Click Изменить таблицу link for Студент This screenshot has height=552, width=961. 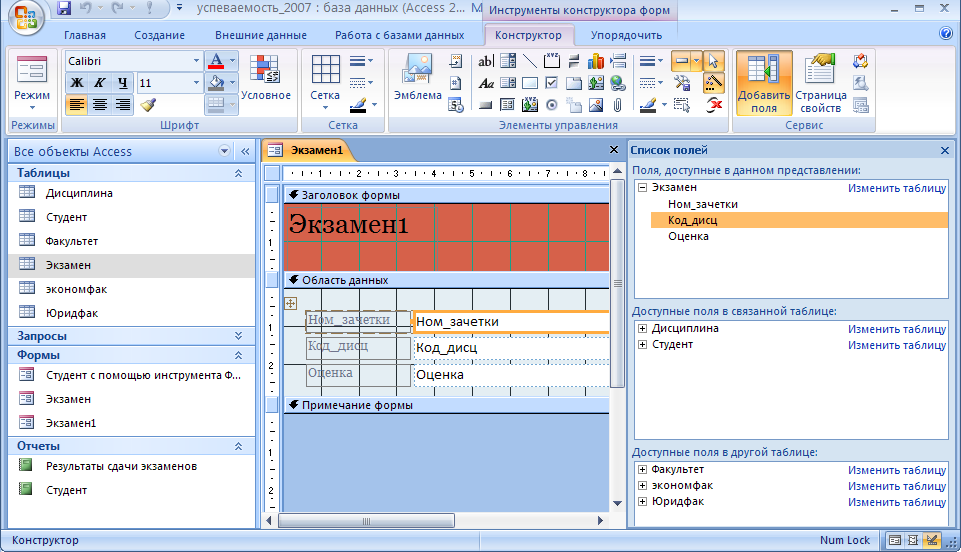897,345
